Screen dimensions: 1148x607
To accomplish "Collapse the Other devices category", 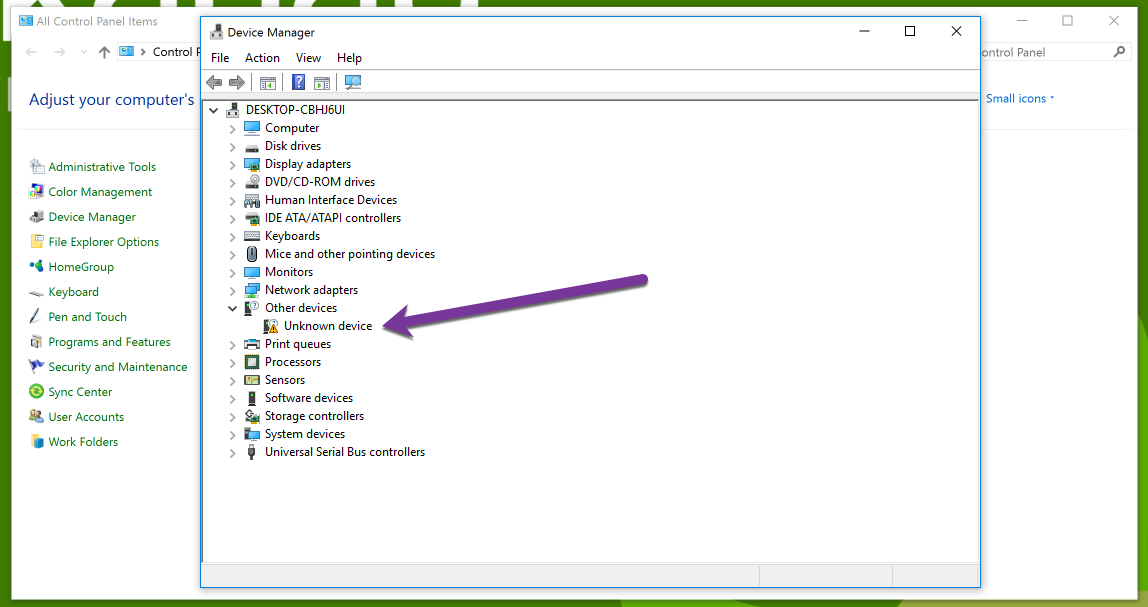I will pos(232,308).
